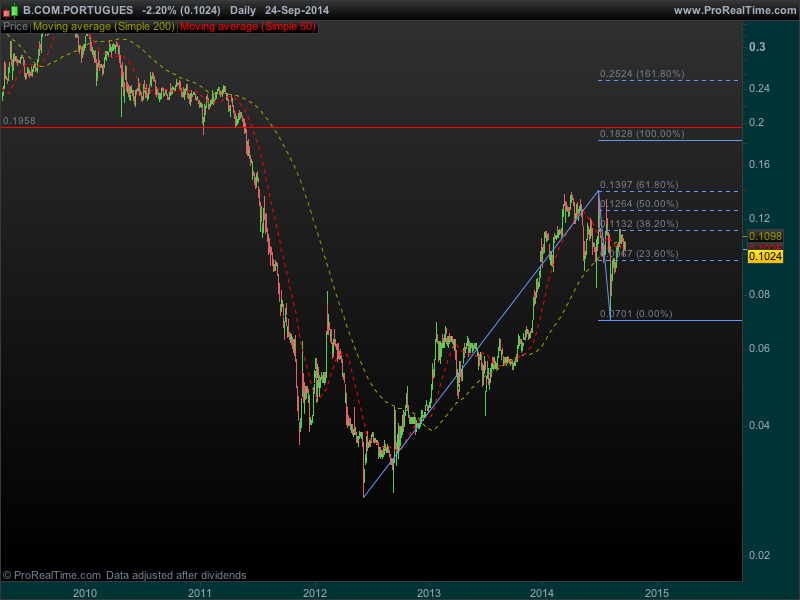Click the 0.1132 (38.20%) Fibonacci label
This screenshot has height=600, width=800.
click(639, 223)
